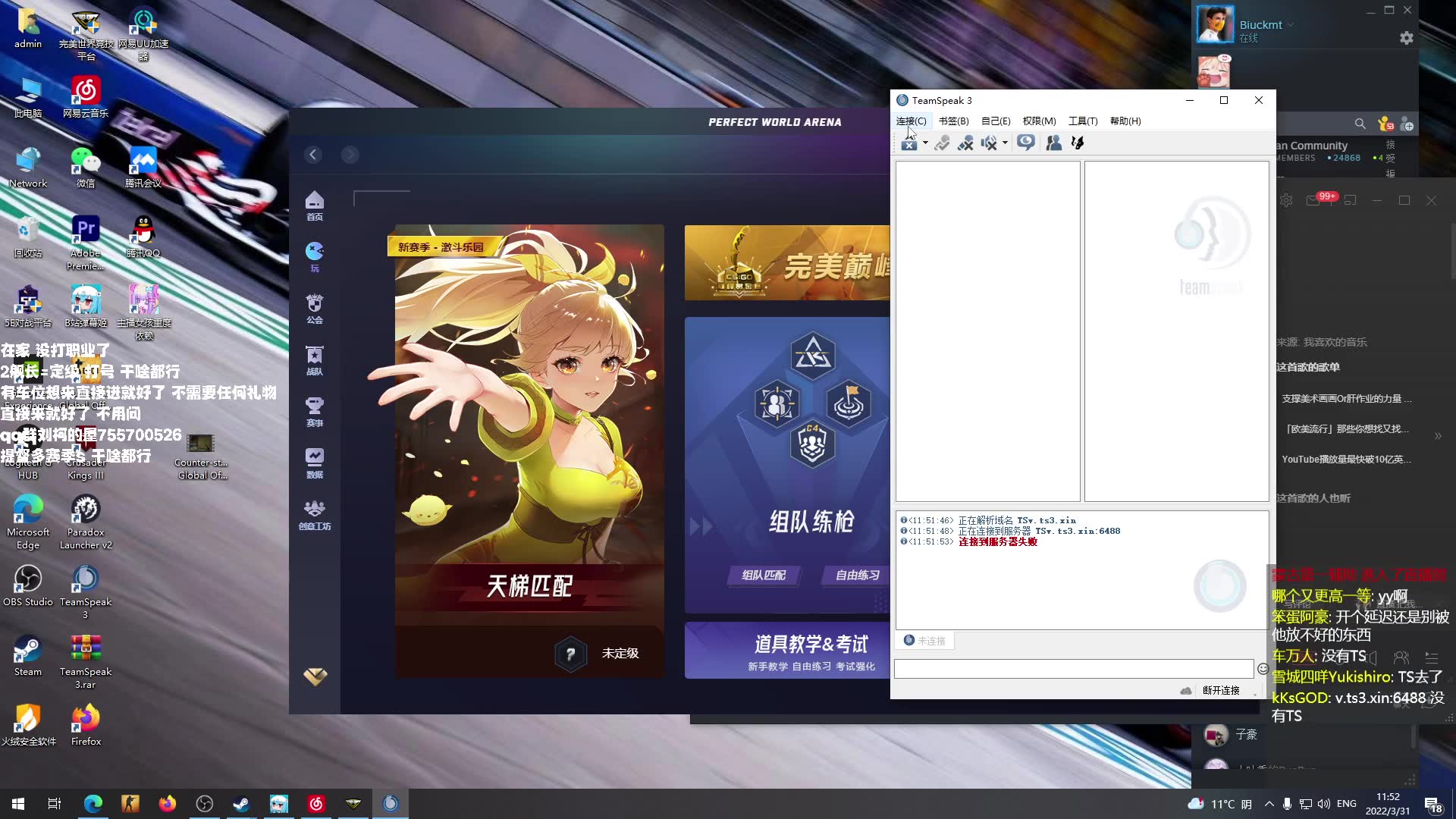Switch to TeamSpeak in the taskbar
This screenshot has width=1456, height=819.
click(391, 804)
